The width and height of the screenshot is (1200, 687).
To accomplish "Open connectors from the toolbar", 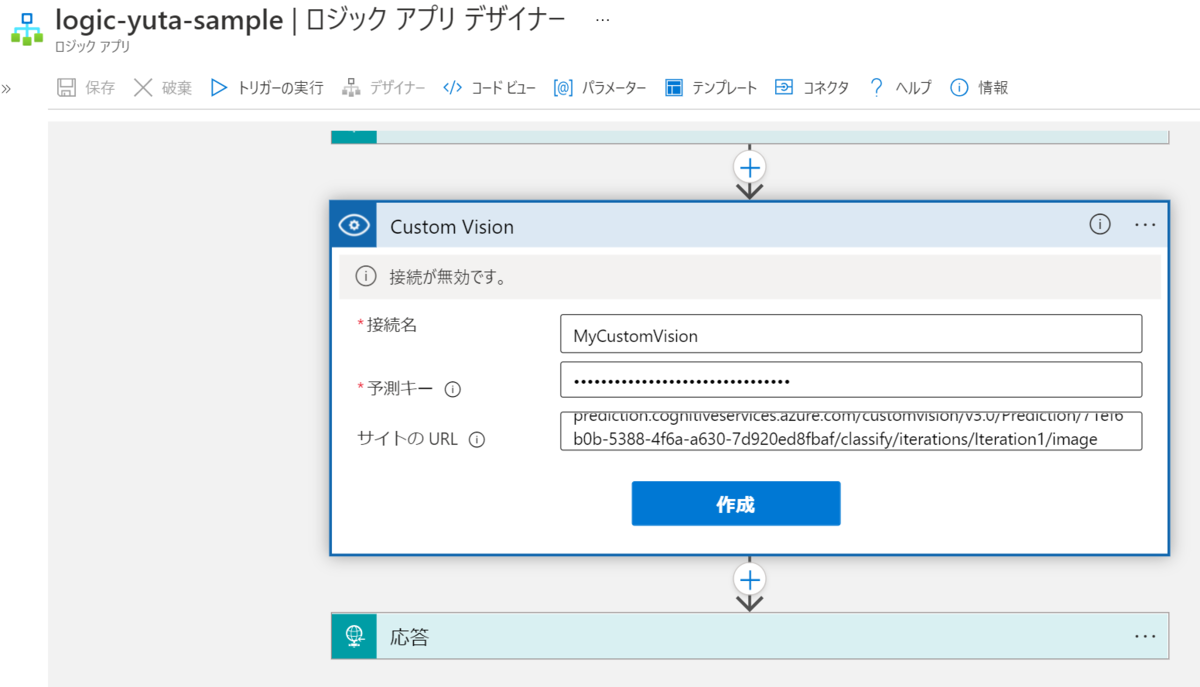I will 812,88.
